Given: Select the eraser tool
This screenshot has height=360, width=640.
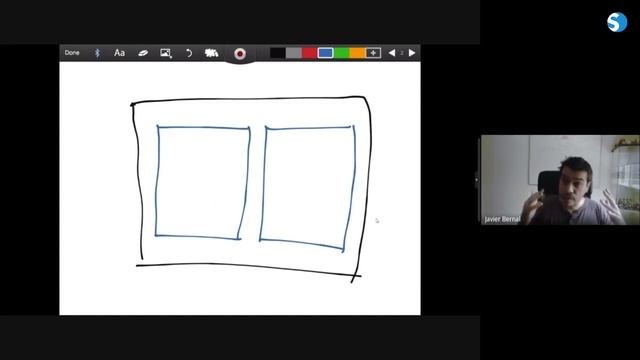Looking at the screenshot, I should 143,53.
